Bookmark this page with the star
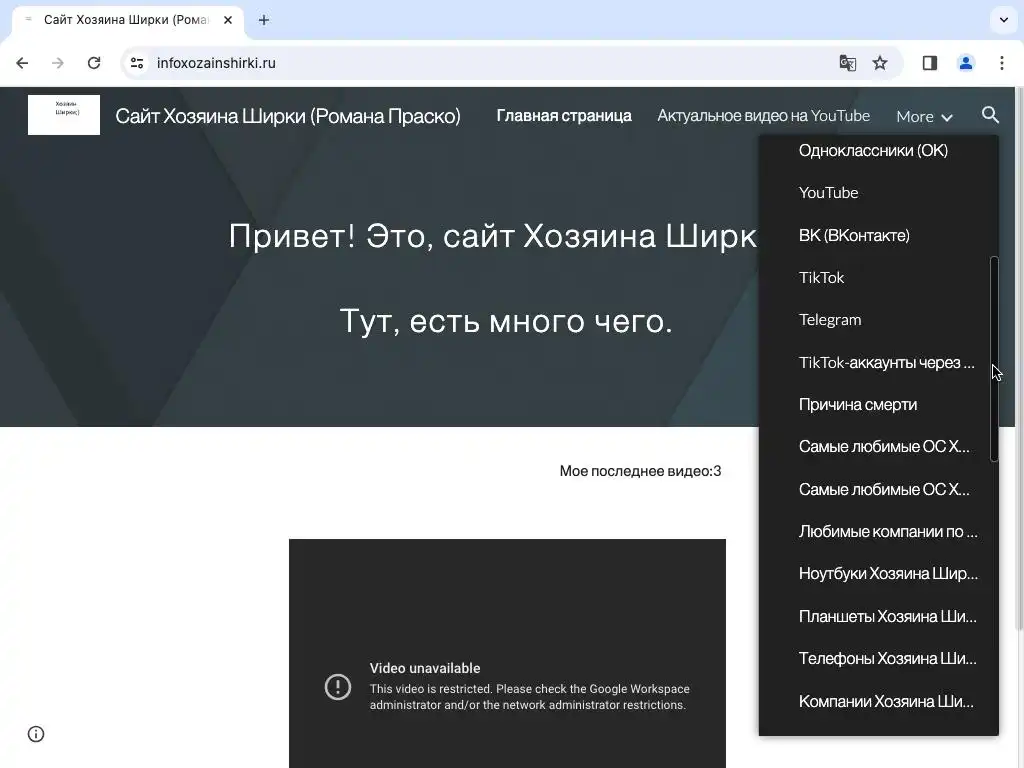Viewport: 1024px width, 768px height. pyautogui.click(x=880, y=63)
